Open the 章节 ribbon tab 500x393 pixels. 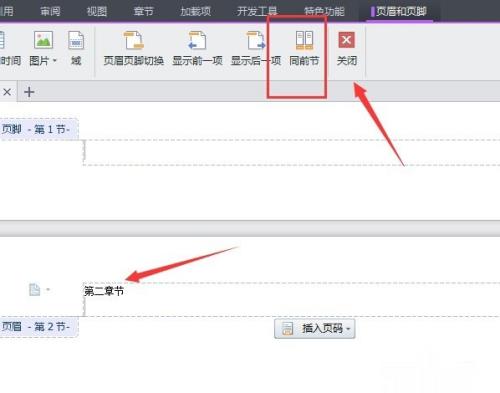tap(143, 11)
